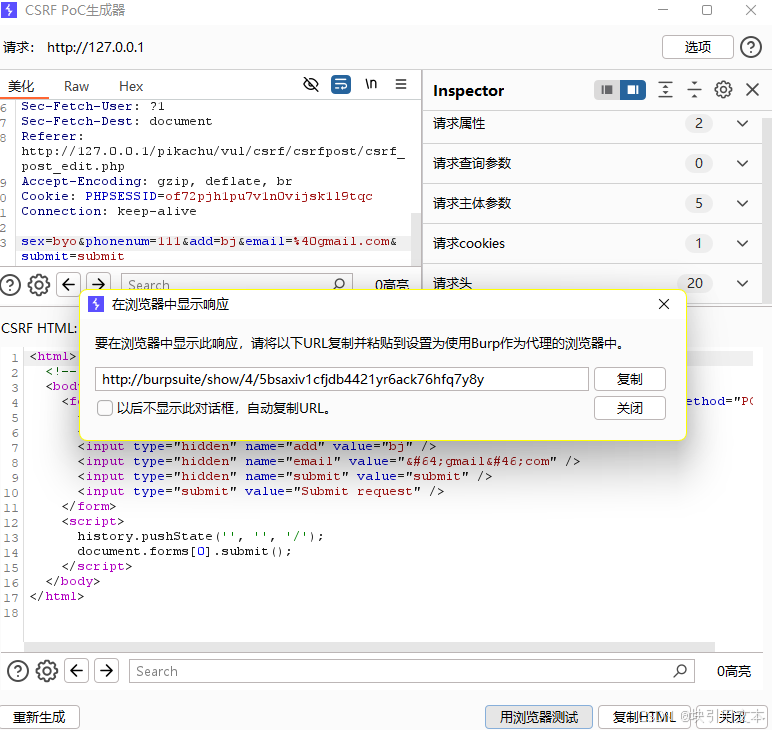Go to previous match in request search

click(68, 285)
